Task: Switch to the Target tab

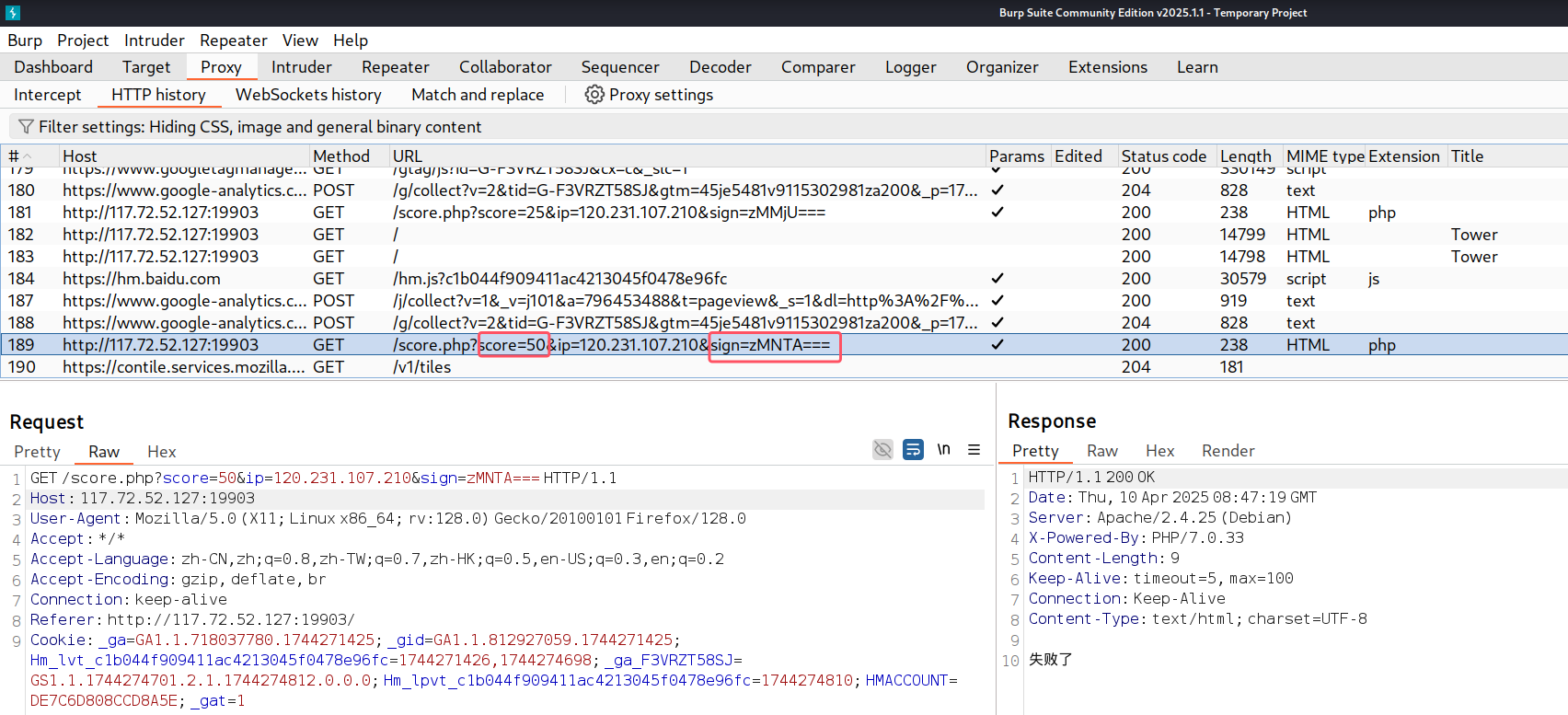Action: click(146, 67)
